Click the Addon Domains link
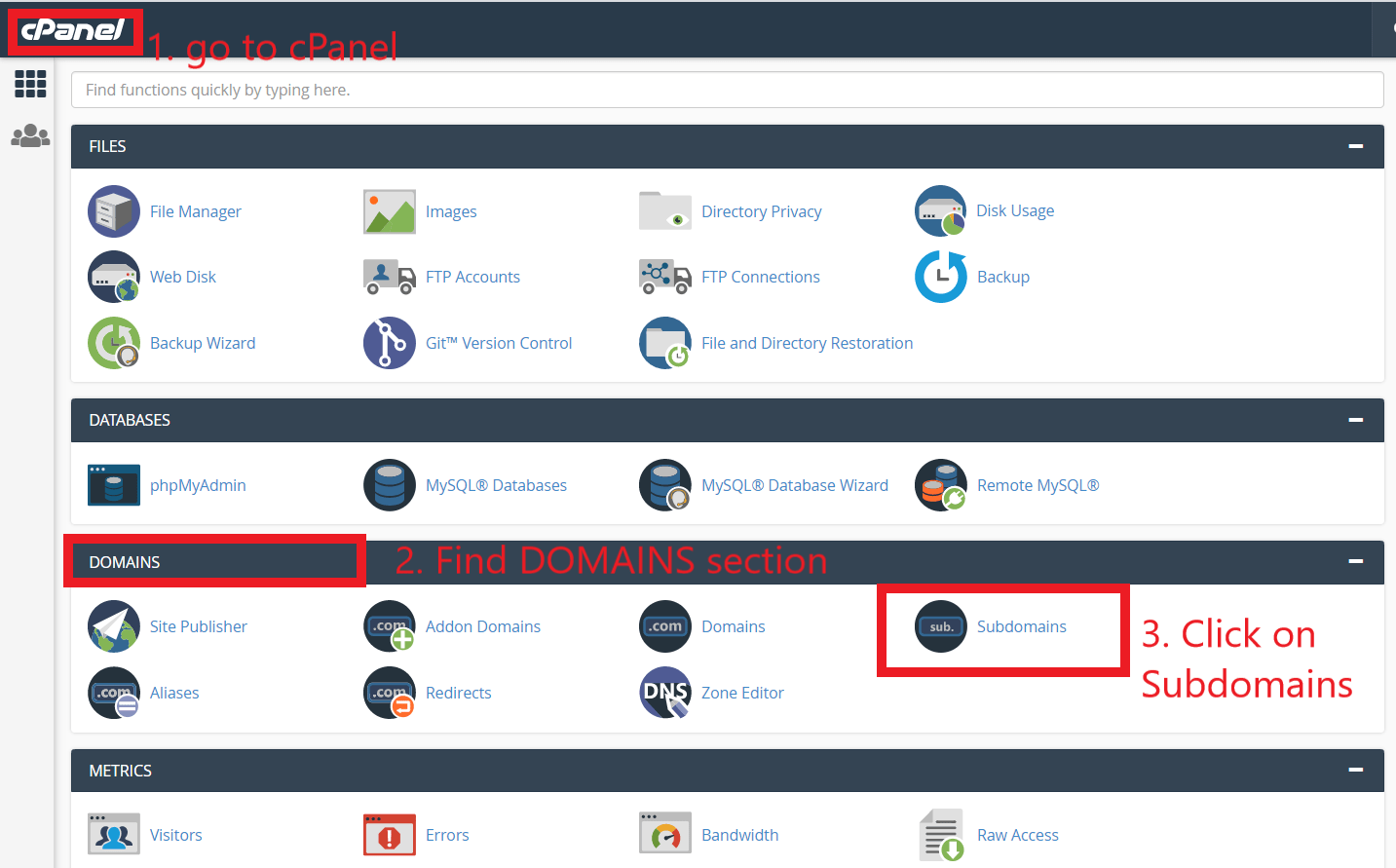The height and width of the screenshot is (868, 1396). pos(483,626)
